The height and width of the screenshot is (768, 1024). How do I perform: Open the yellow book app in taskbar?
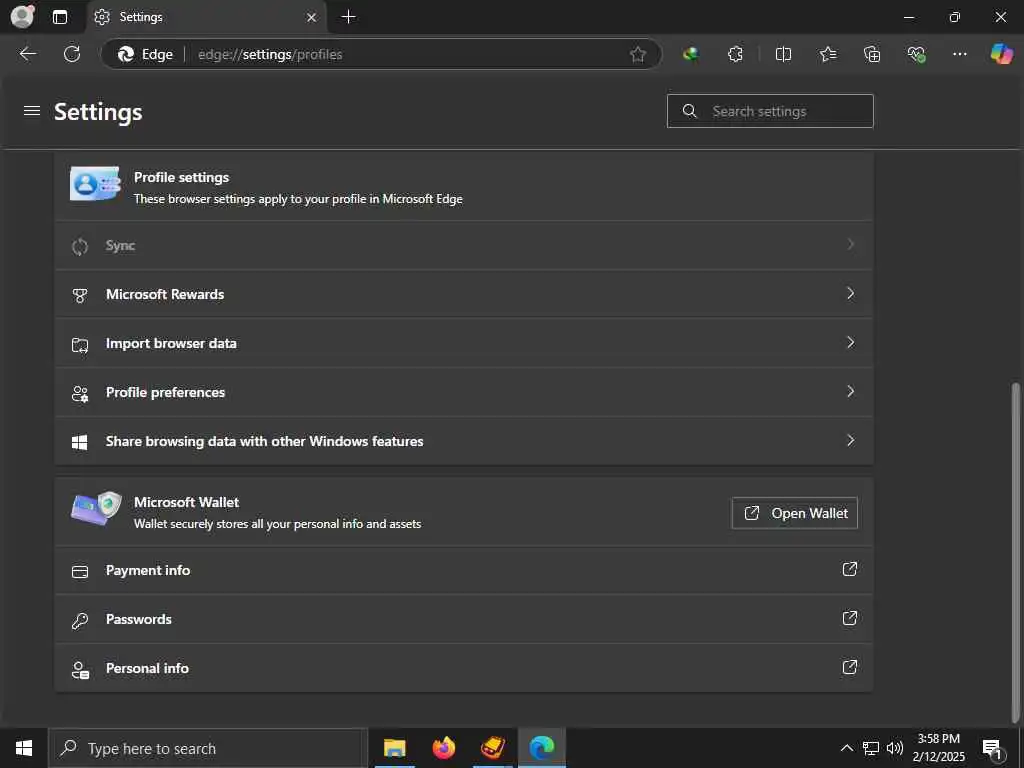coord(492,748)
